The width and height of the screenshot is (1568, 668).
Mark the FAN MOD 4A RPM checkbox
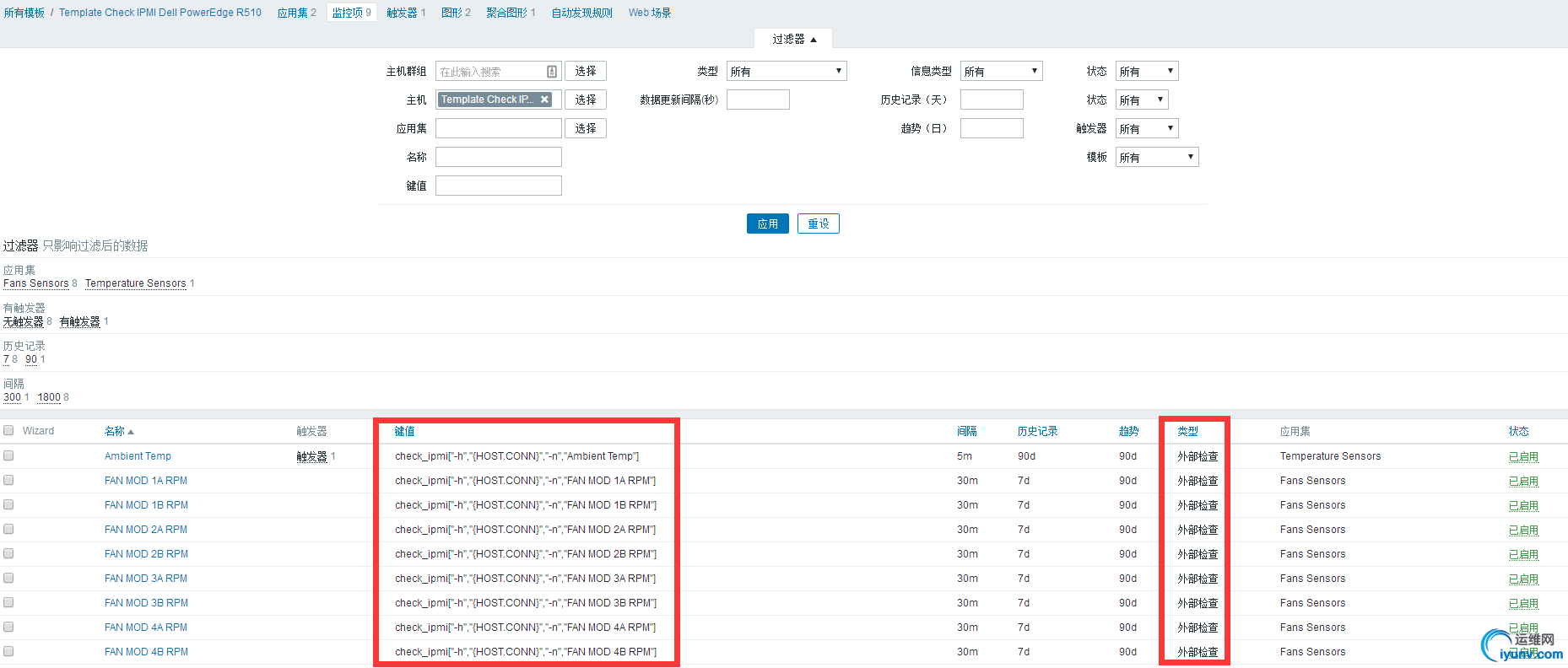pos(8,627)
